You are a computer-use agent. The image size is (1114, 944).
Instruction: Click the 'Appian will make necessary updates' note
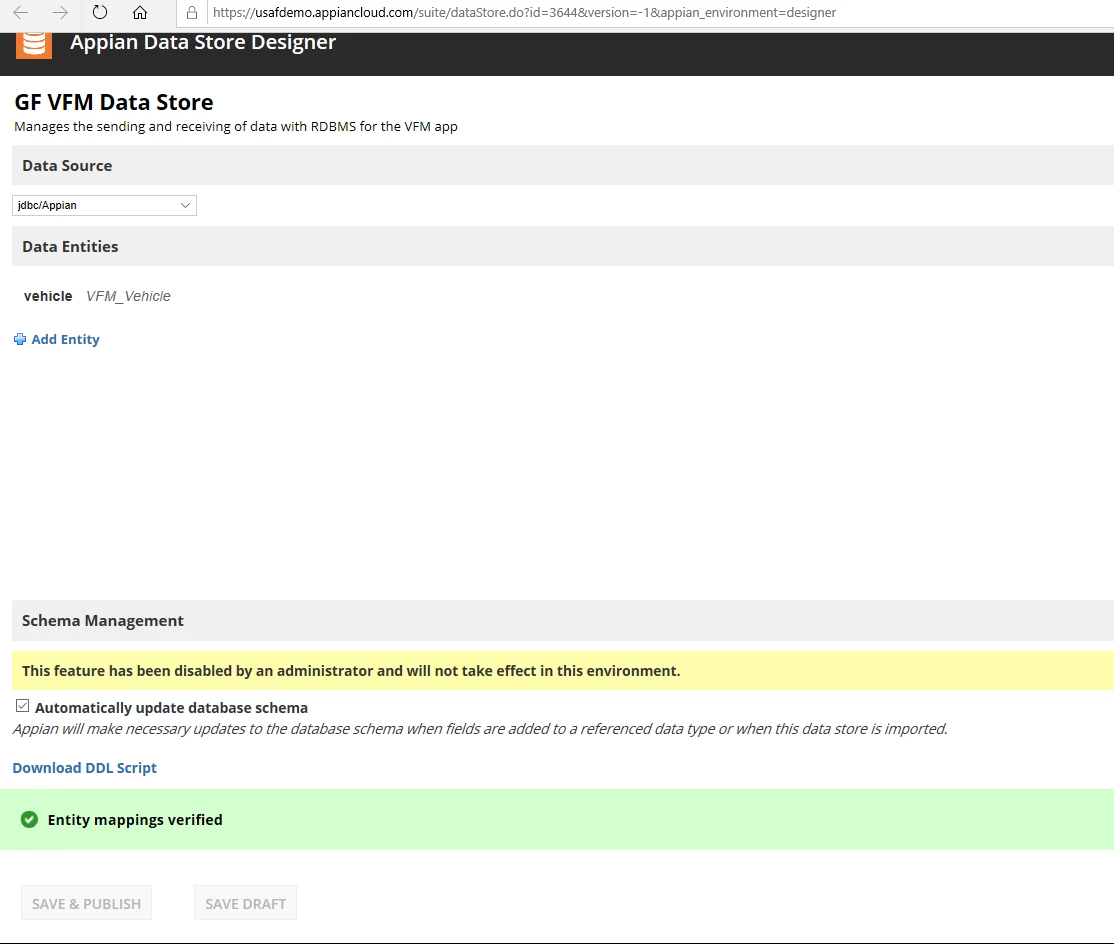click(480, 729)
